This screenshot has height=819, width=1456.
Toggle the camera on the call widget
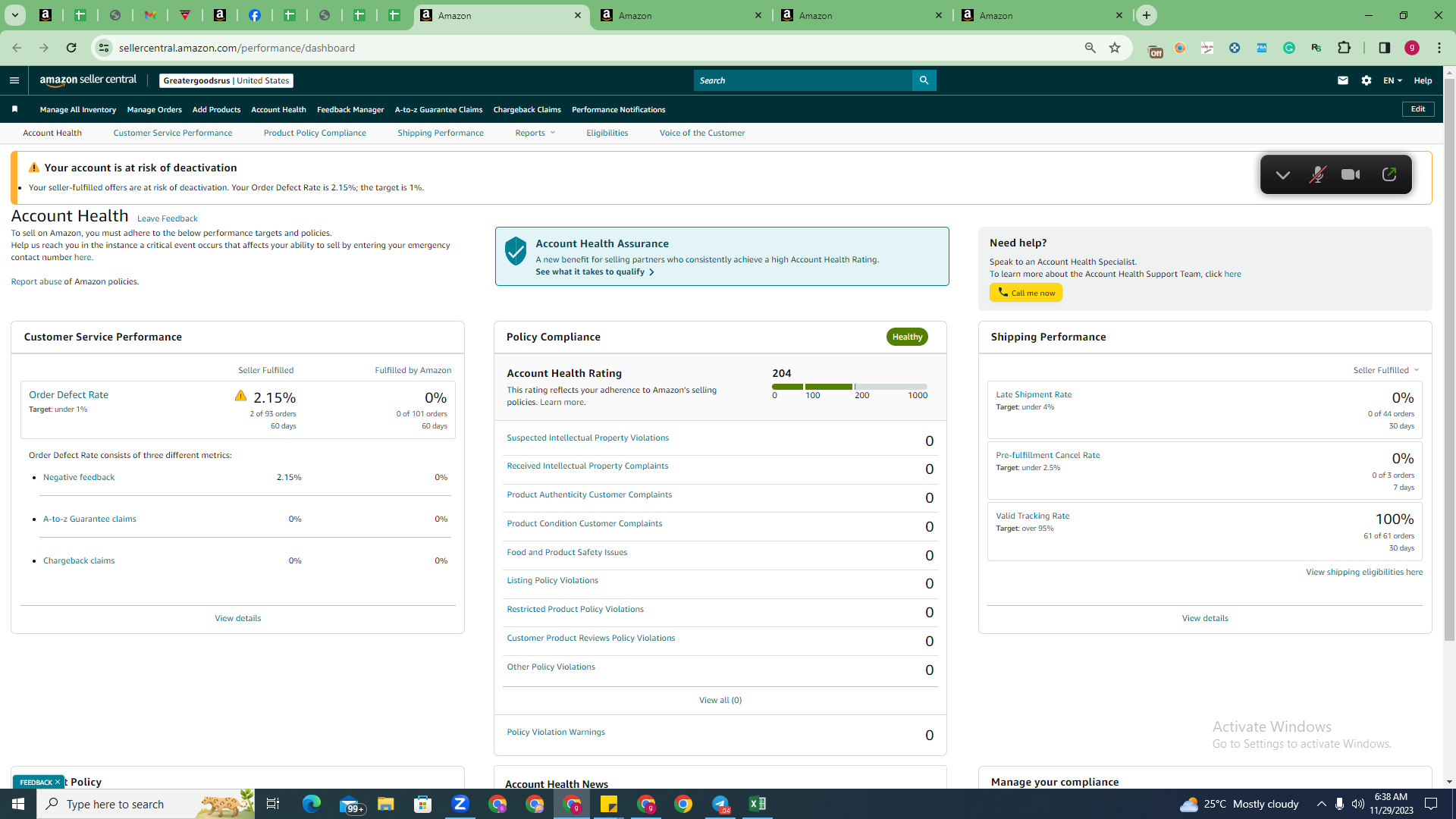point(1351,174)
